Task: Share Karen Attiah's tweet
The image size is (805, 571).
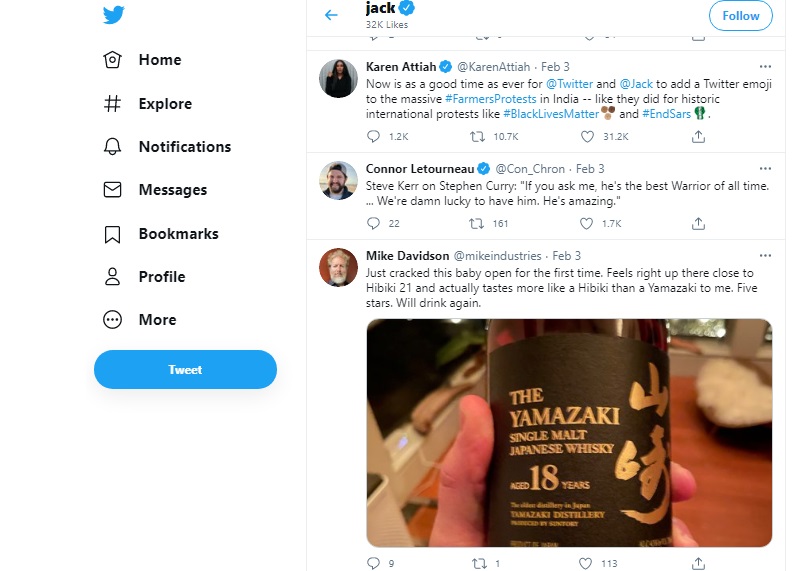Action: (698, 137)
